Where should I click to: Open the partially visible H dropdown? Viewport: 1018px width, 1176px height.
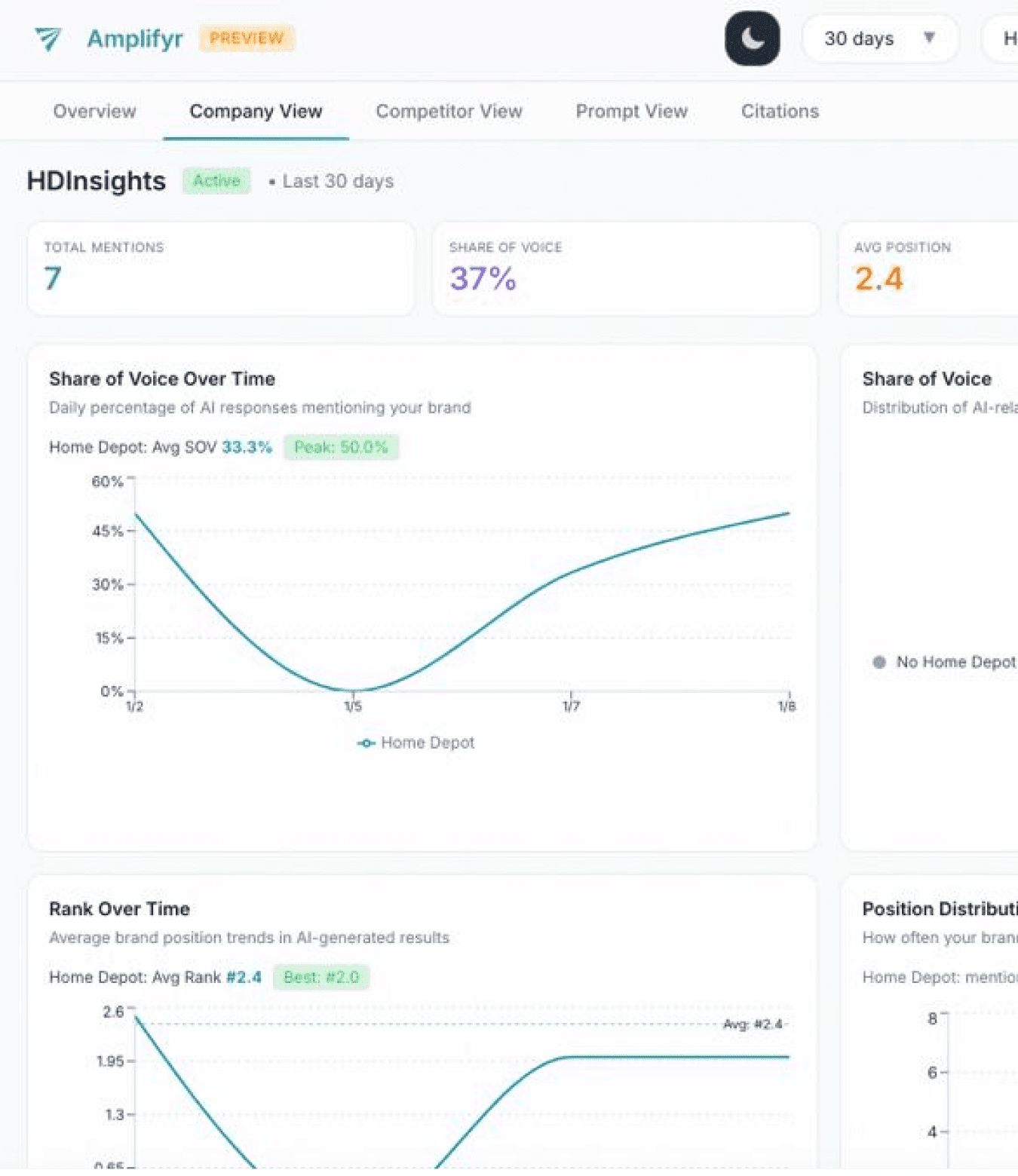[1001, 38]
